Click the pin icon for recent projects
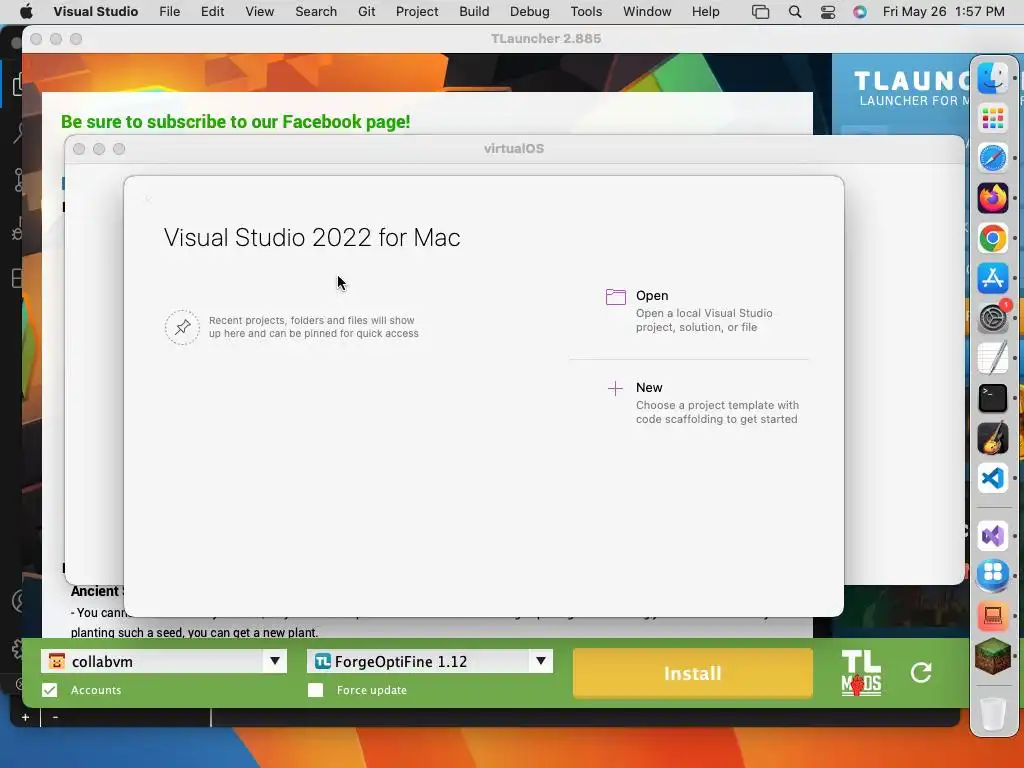Screen dimensions: 1024x768 tap(182, 327)
